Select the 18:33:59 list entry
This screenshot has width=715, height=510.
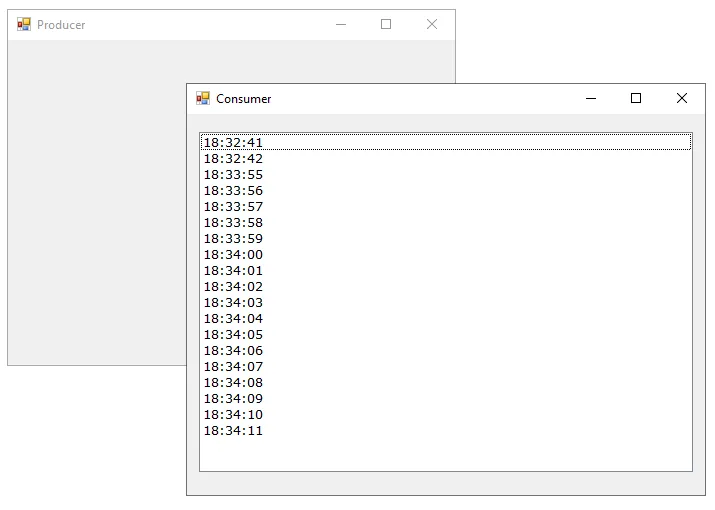click(x=446, y=238)
